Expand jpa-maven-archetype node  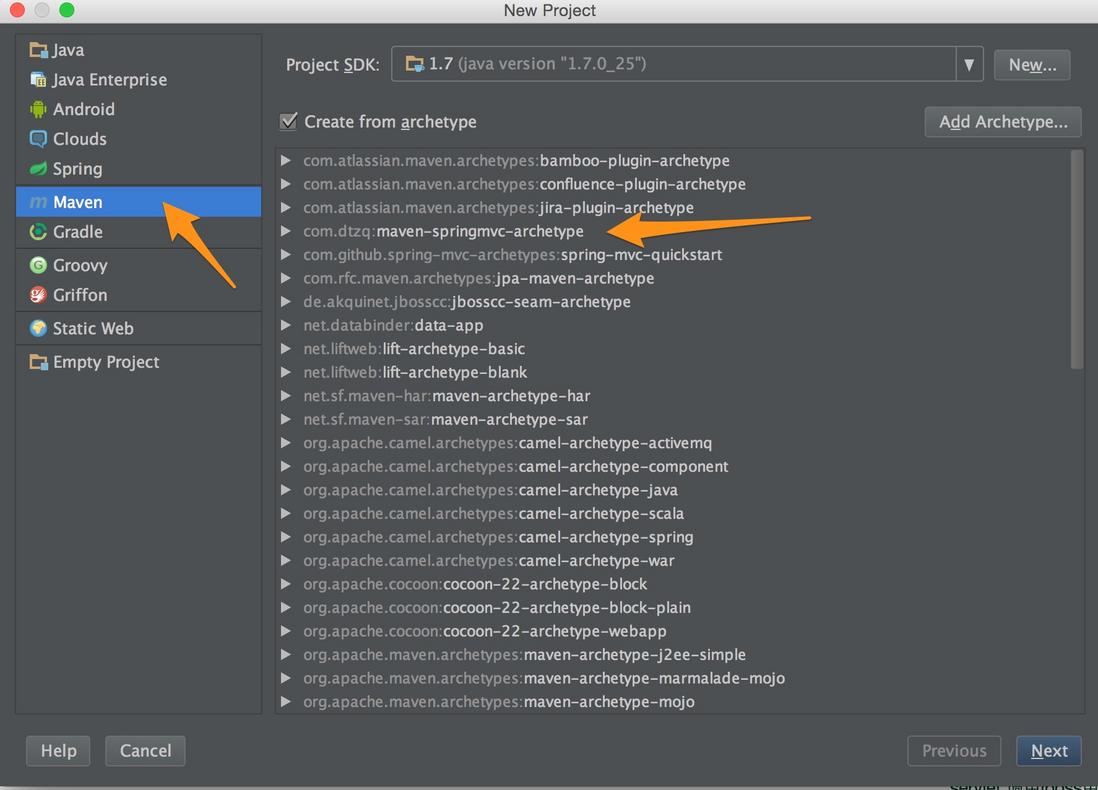(286, 278)
